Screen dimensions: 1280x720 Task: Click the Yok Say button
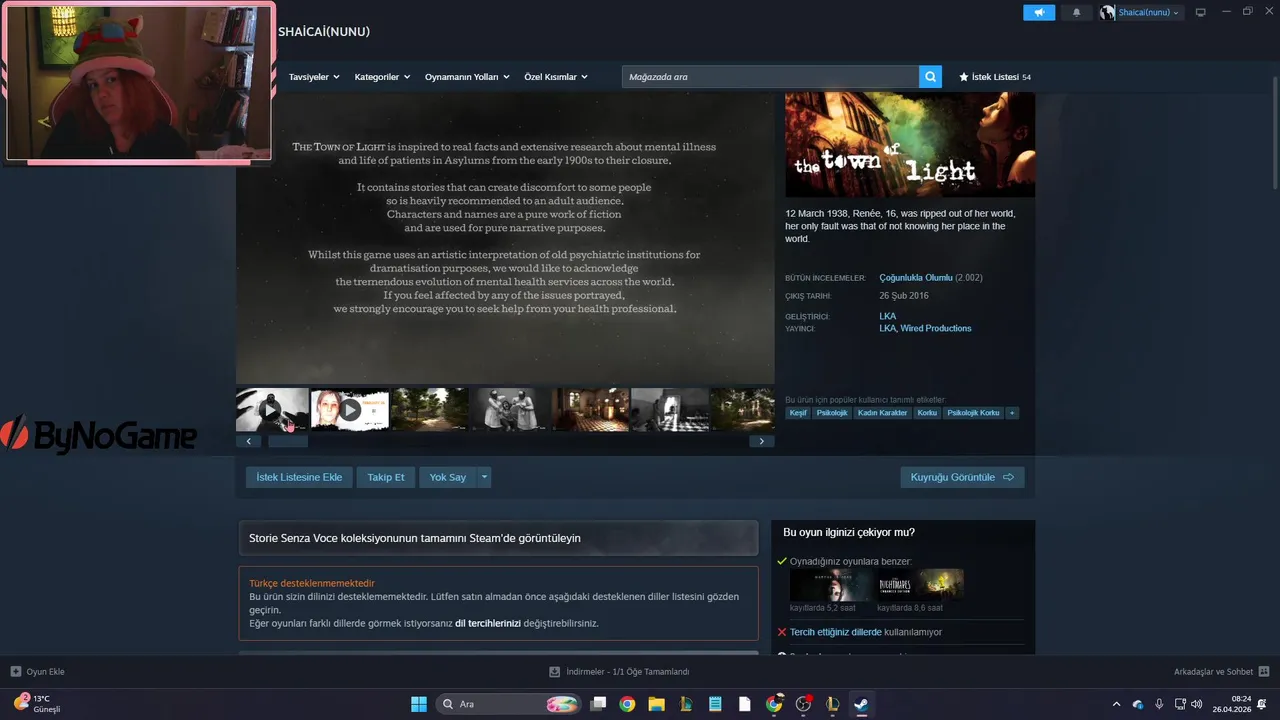[x=448, y=477]
